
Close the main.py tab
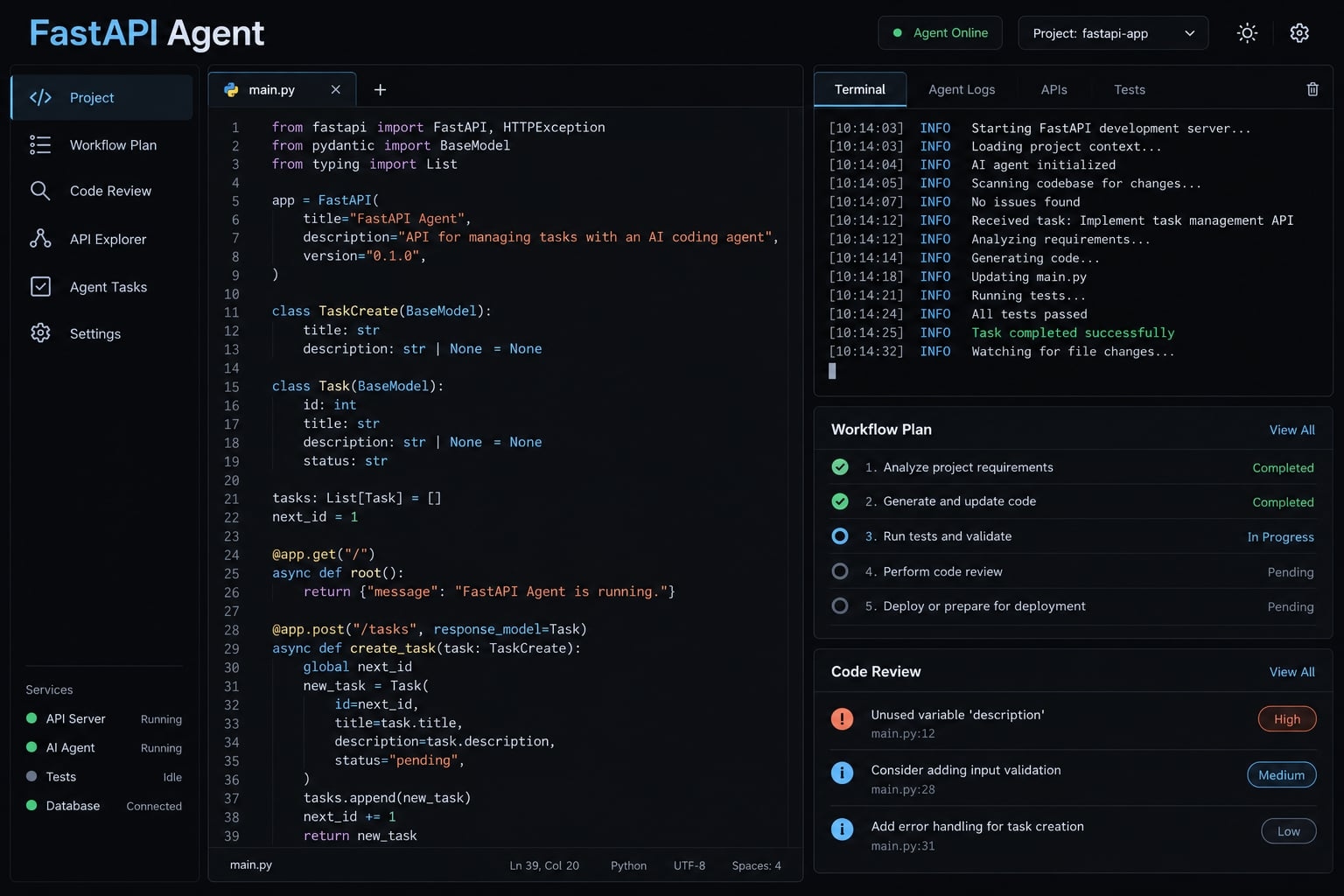(335, 89)
